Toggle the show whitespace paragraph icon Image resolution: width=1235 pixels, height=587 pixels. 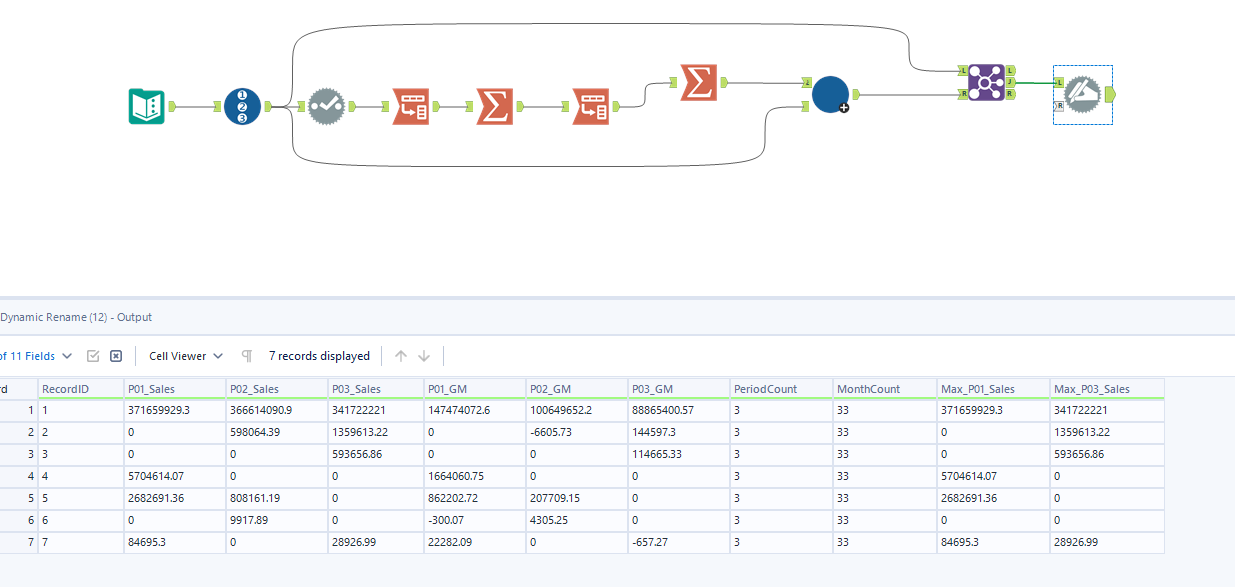(x=247, y=356)
